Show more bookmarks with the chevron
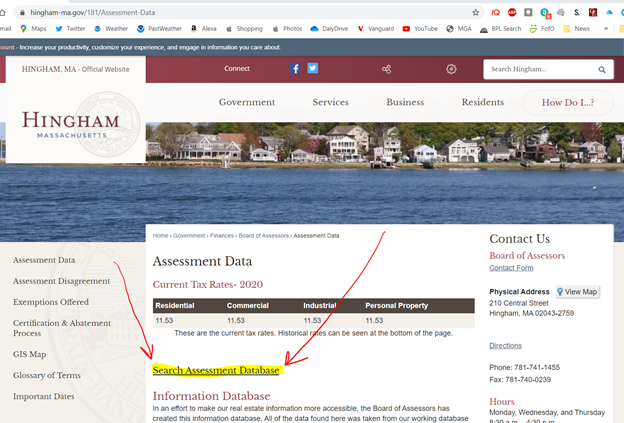The image size is (624, 423). click(605, 29)
